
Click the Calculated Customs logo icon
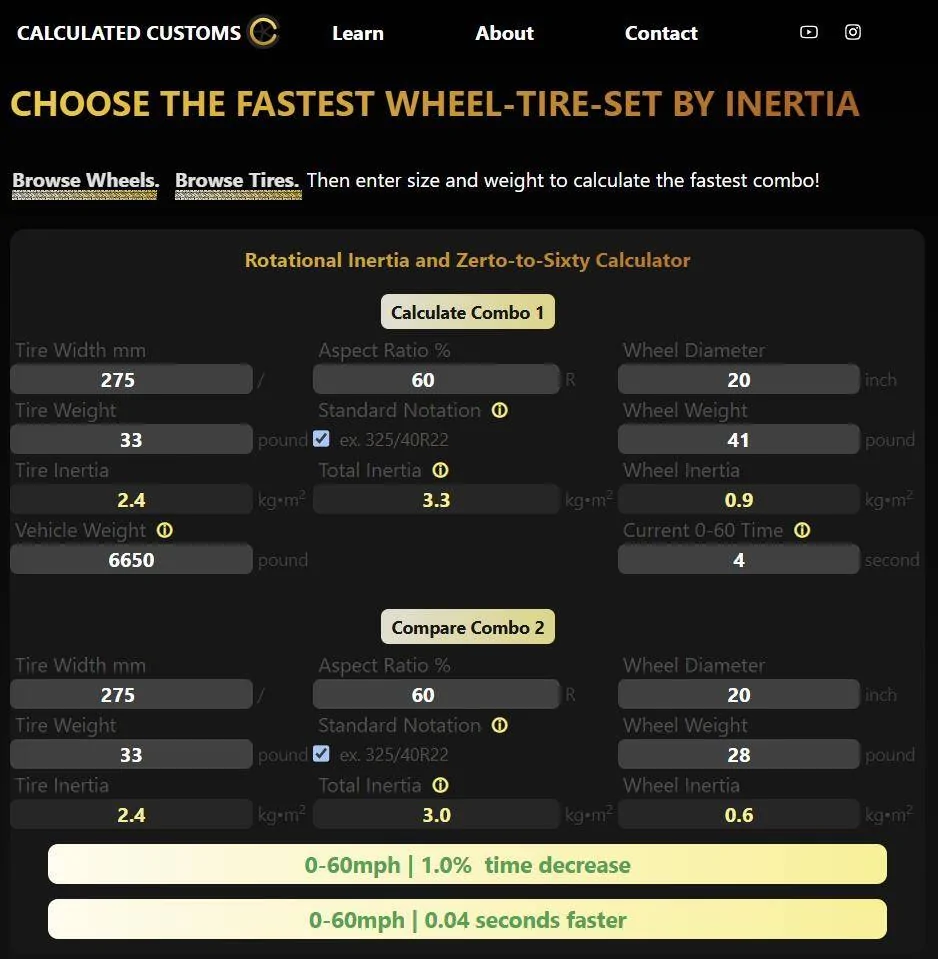click(x=263, y=33)
